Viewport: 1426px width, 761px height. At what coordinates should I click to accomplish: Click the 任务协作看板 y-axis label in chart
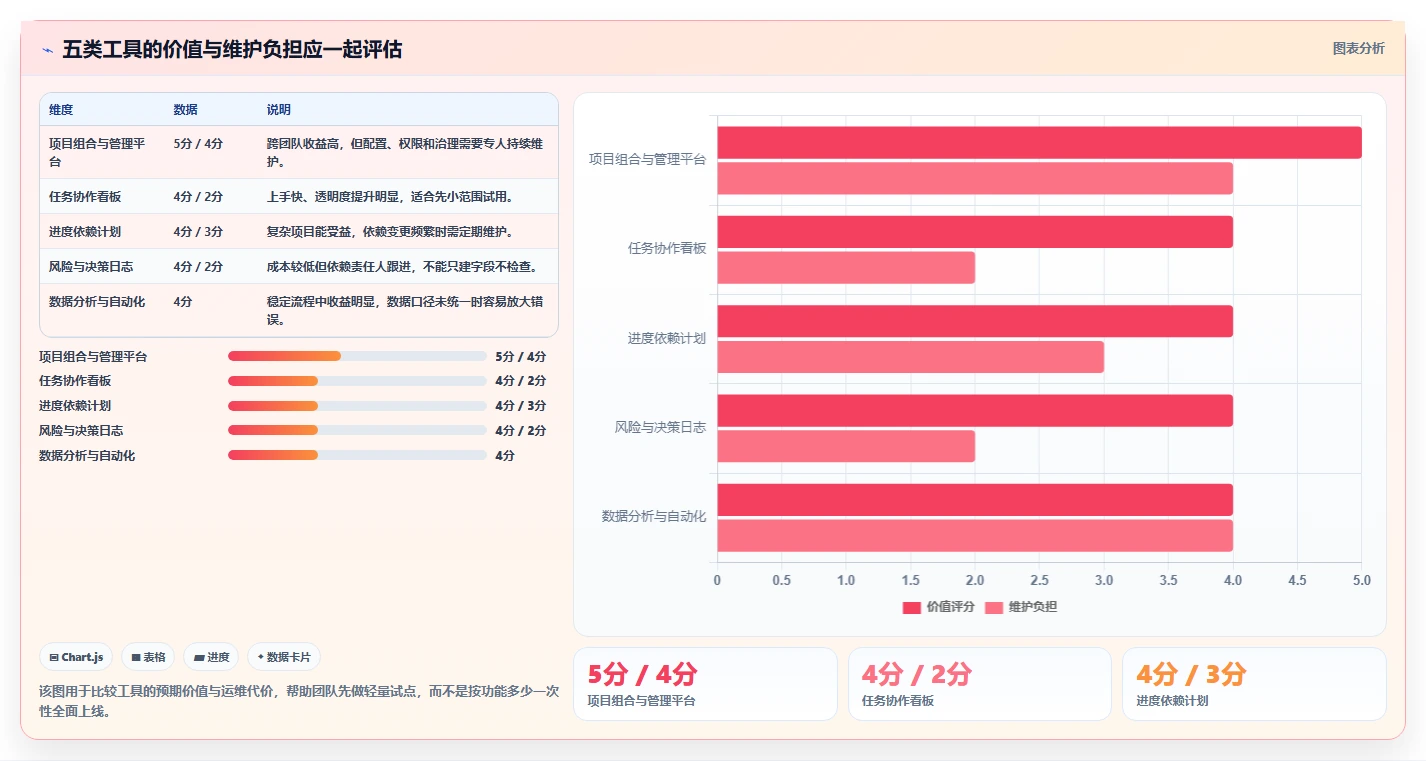(667, 249)
